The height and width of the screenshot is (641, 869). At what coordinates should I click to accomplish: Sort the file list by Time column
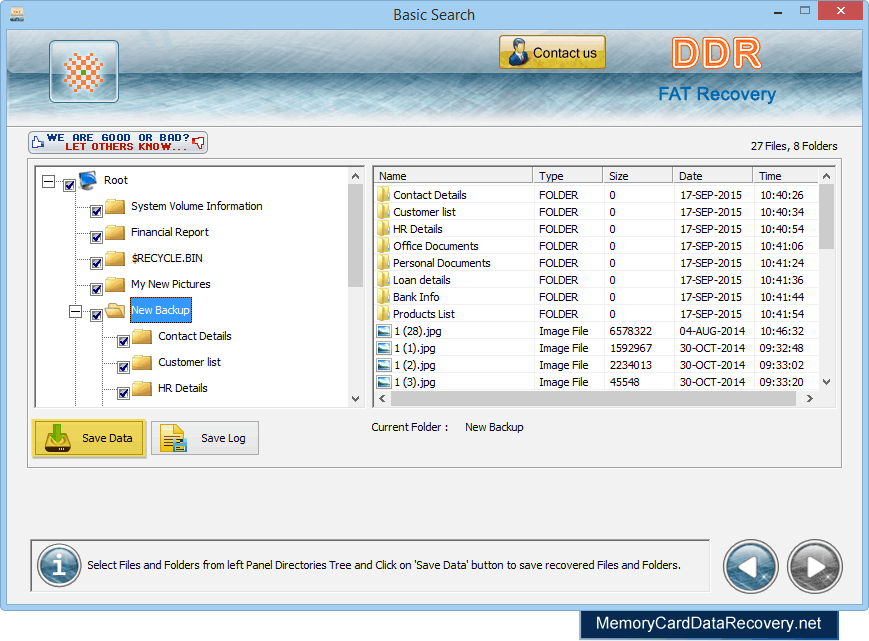(785, 176)
